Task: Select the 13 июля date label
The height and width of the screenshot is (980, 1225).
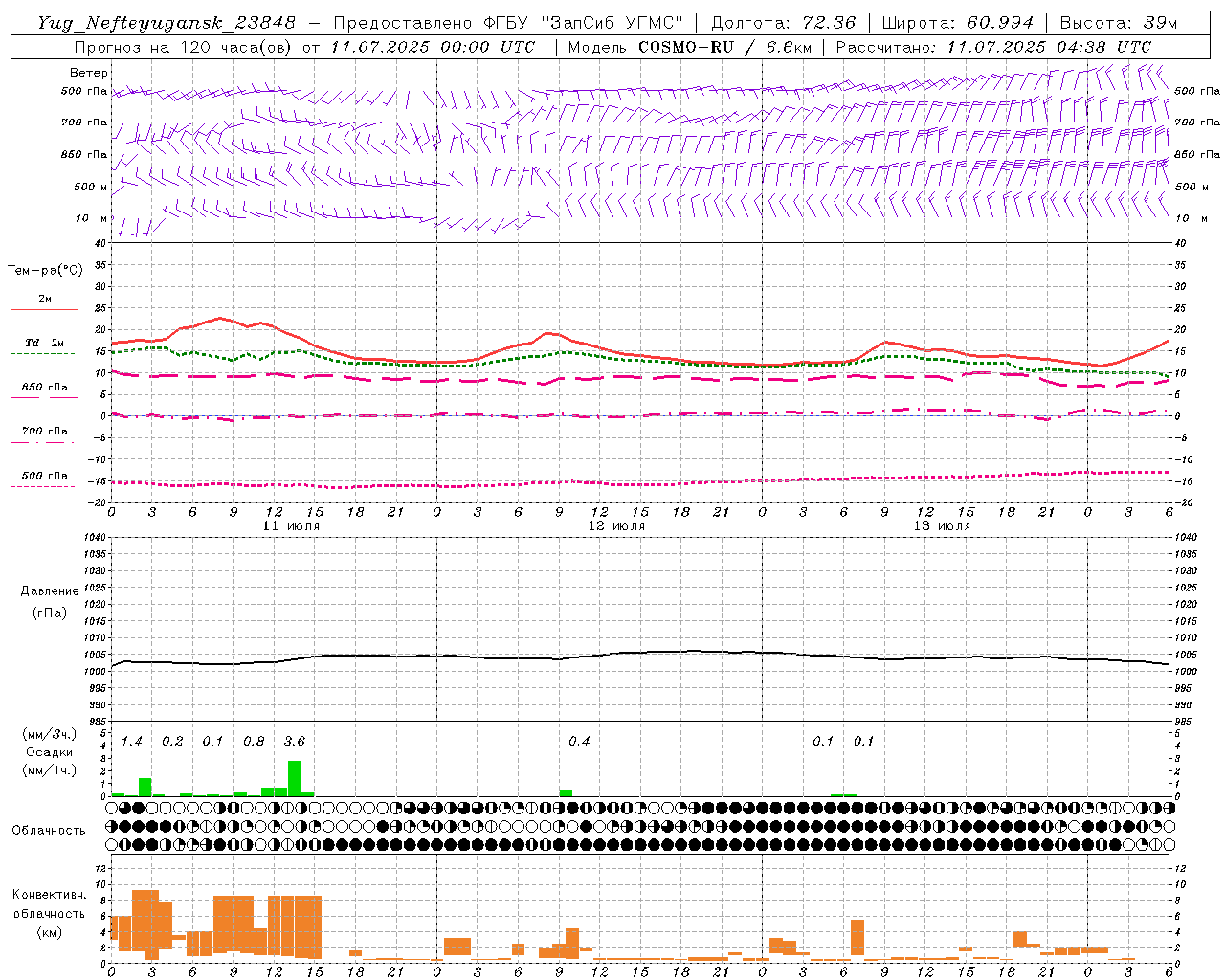Action: [942, 526]
